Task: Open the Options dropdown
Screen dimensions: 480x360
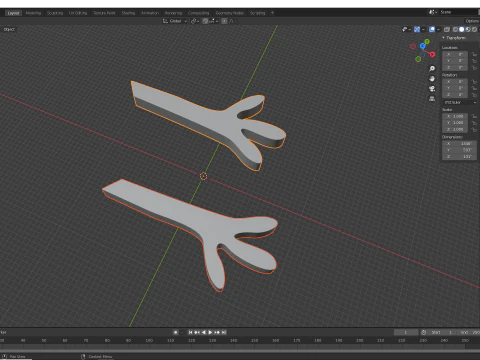Action: pyautogui.click(x=472, y=21)
